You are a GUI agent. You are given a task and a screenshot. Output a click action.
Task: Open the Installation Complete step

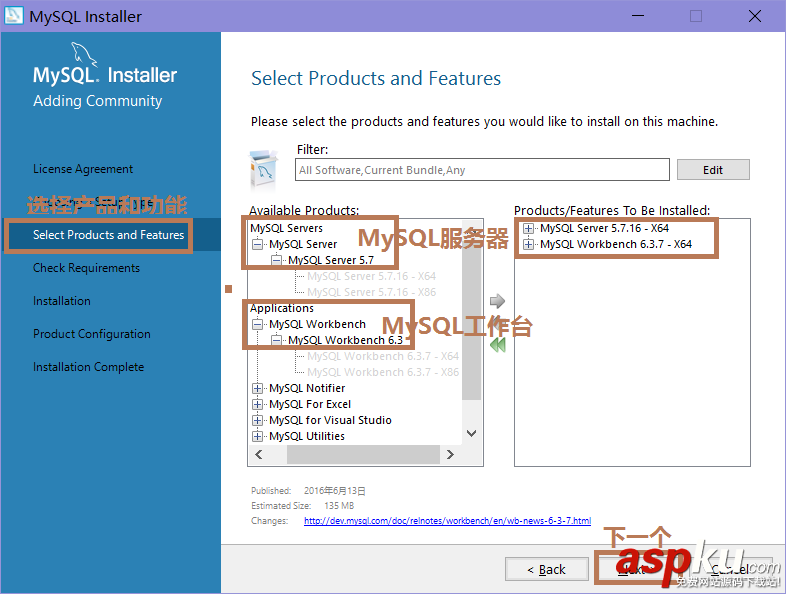click(x=88, y=367)
